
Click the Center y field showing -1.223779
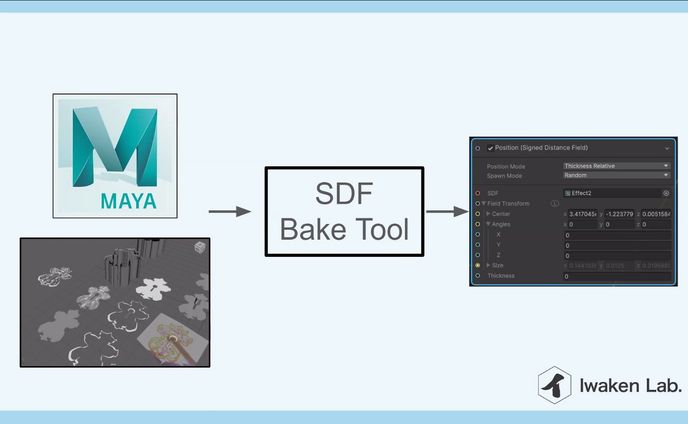click(619, 214)
